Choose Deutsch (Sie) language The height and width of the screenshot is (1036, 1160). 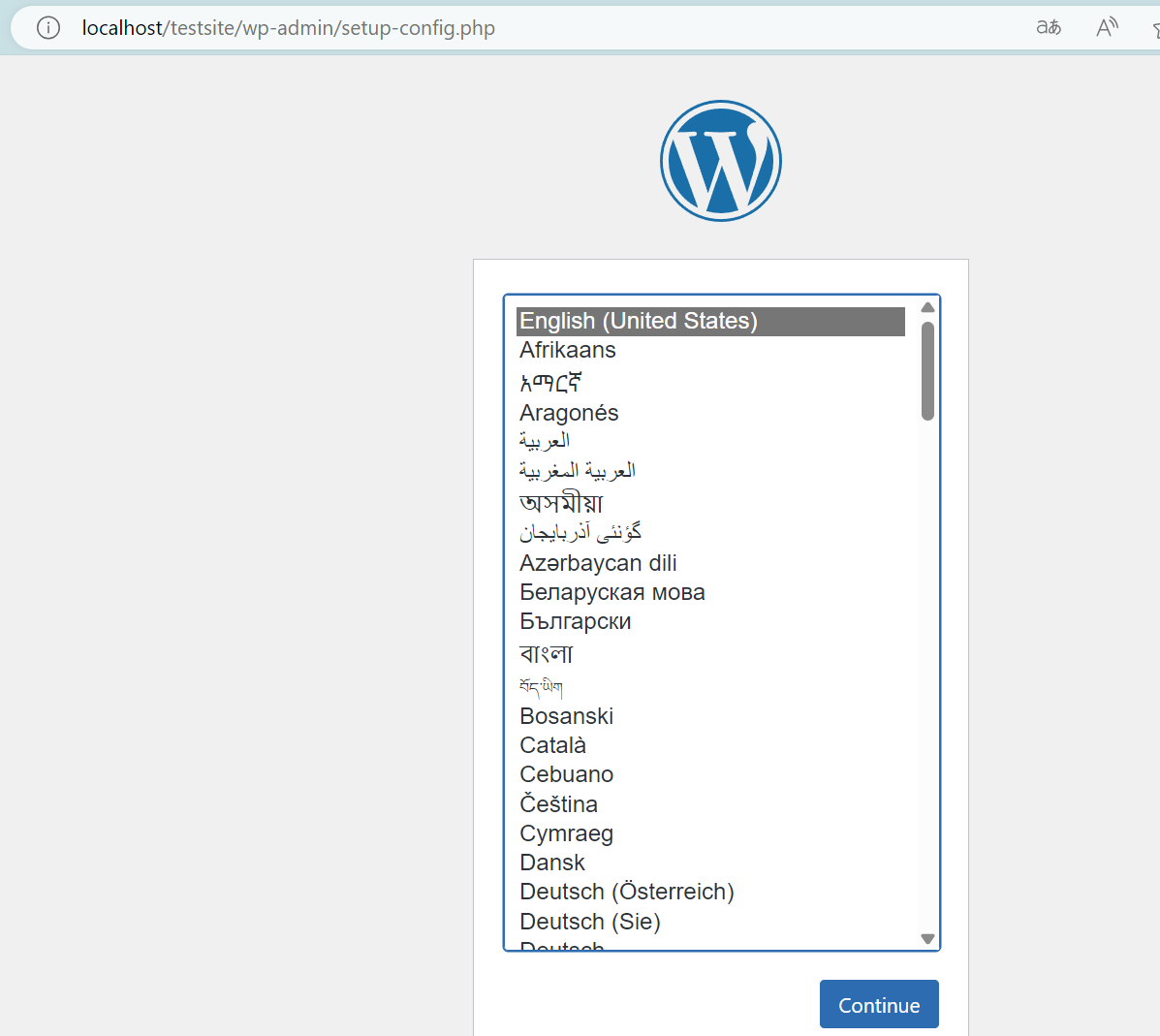[x=710, y=922]
